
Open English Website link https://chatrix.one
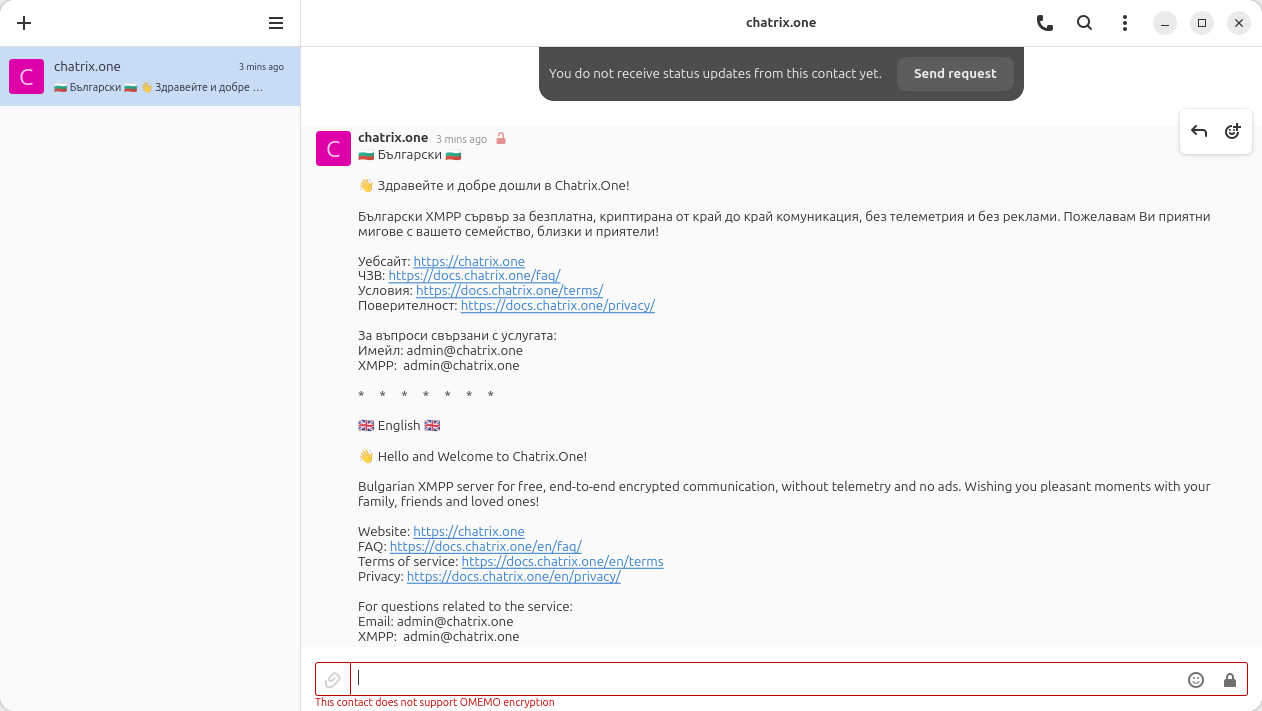click(x=469, y=531)
